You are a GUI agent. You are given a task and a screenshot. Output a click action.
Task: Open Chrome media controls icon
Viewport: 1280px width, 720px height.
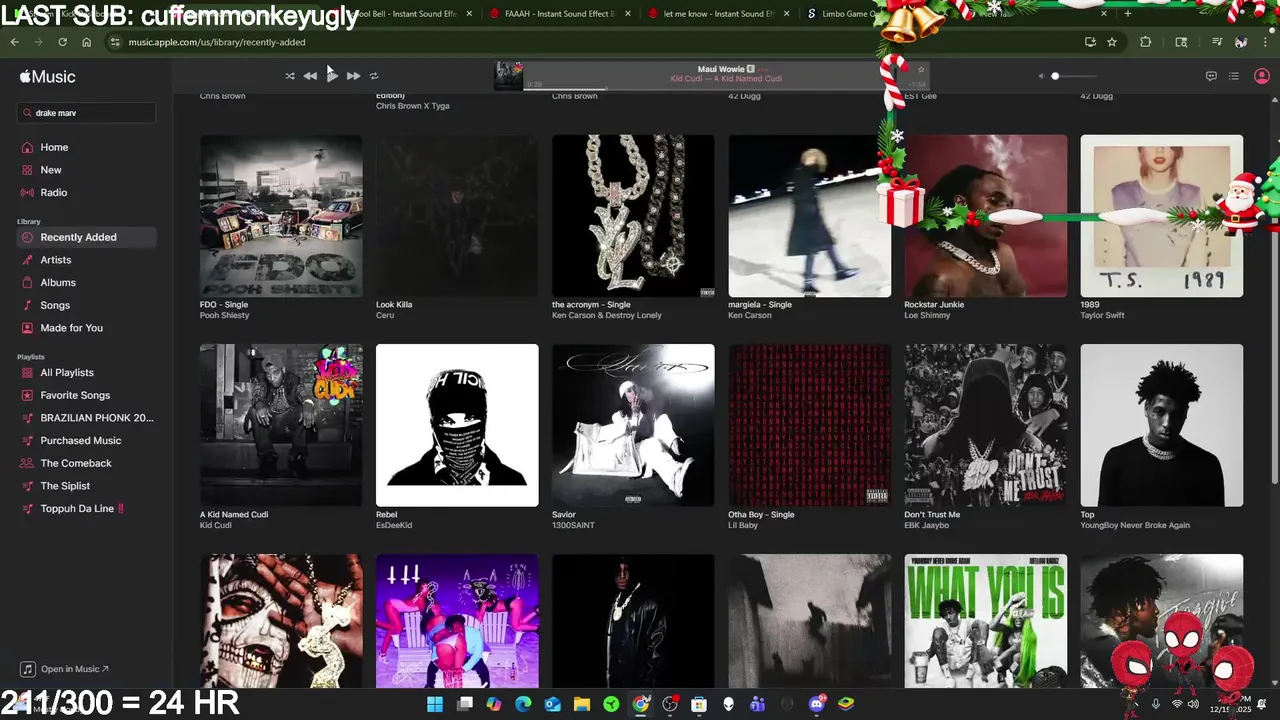point(1217,42)
